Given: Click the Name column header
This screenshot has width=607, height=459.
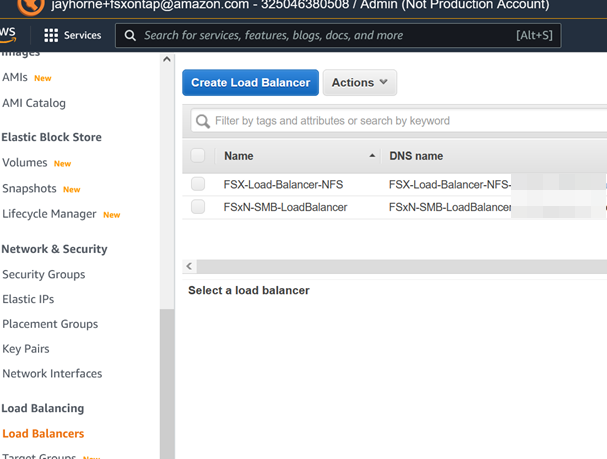Looking at the screenshot, I should (x=239, y=156).
